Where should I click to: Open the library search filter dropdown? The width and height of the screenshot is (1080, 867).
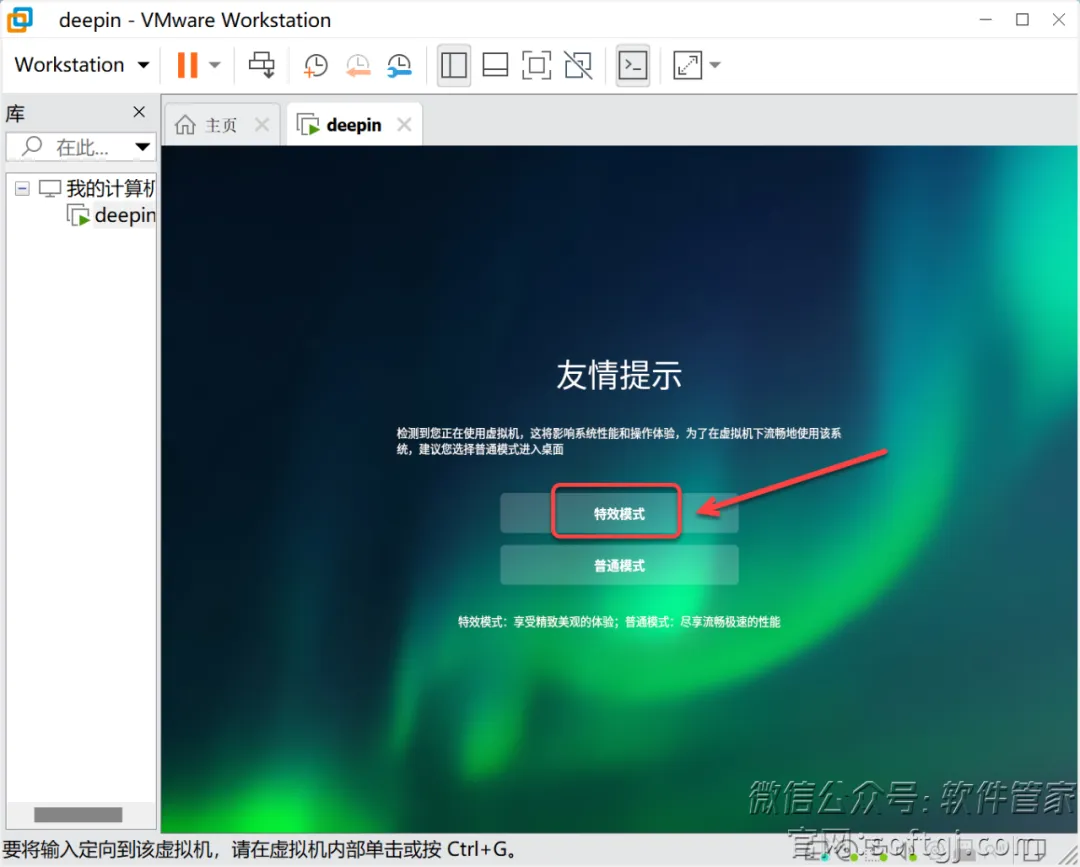[143, 147]
